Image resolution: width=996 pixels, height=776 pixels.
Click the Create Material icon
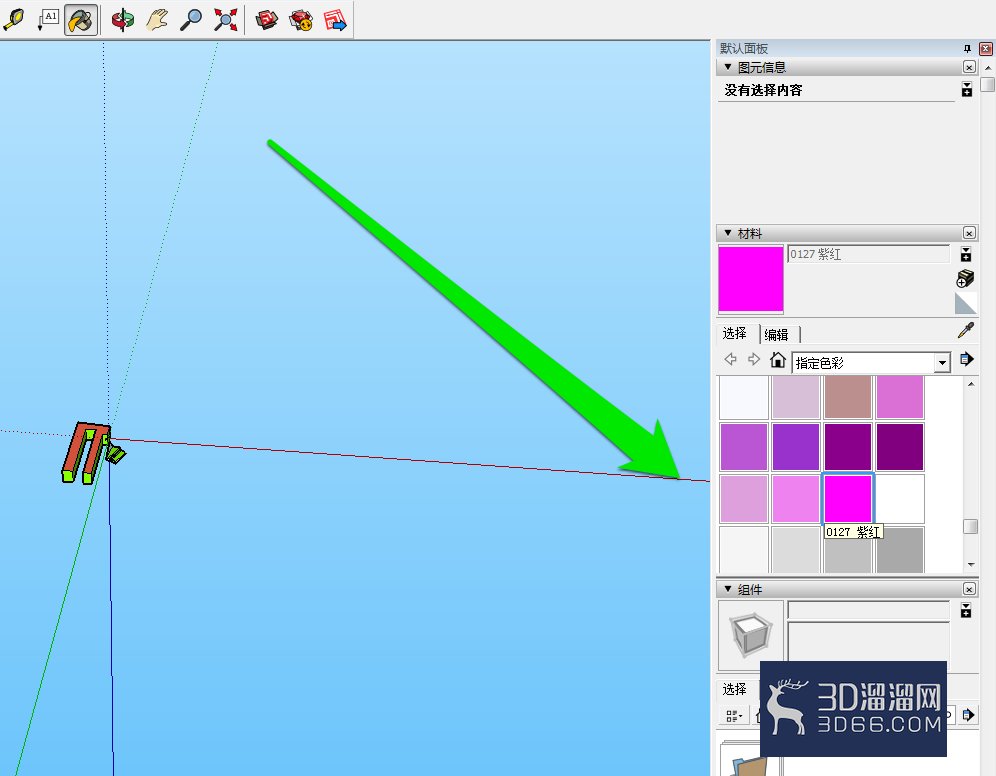point(966,278)
